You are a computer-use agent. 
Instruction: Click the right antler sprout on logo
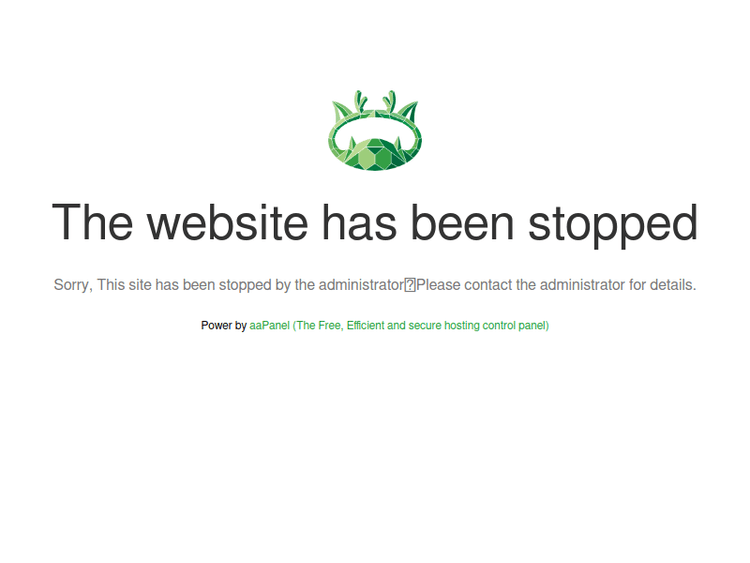pos(389,100)
